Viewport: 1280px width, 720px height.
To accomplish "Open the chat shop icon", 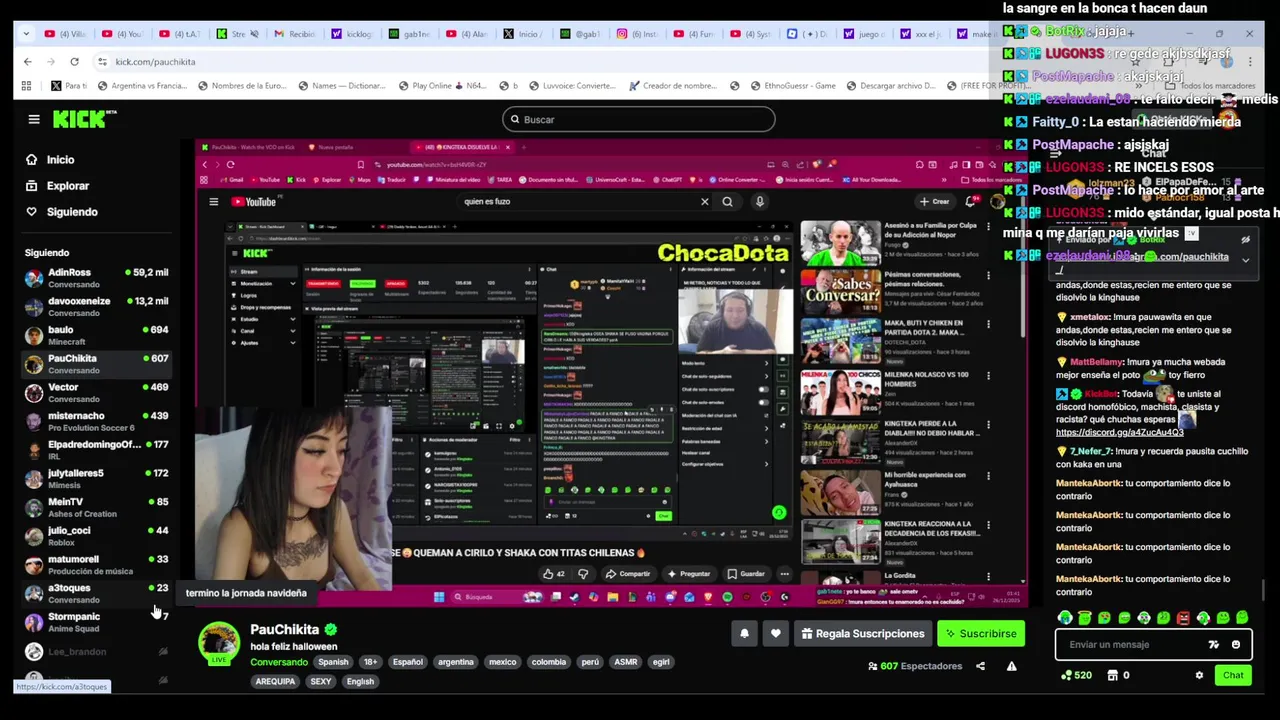I will point(1112,675).
